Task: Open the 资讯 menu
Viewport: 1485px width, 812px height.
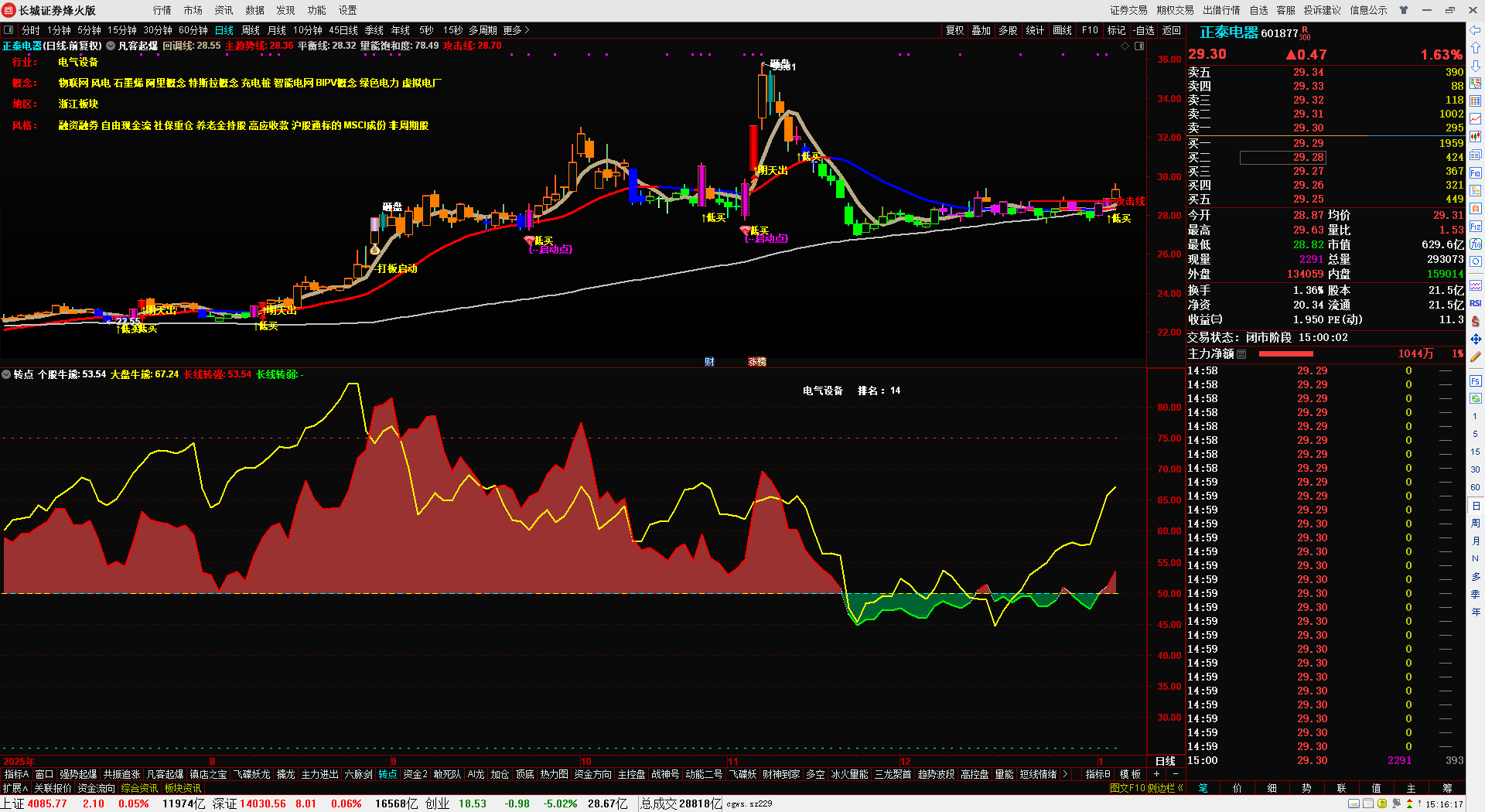Action: 224,10
